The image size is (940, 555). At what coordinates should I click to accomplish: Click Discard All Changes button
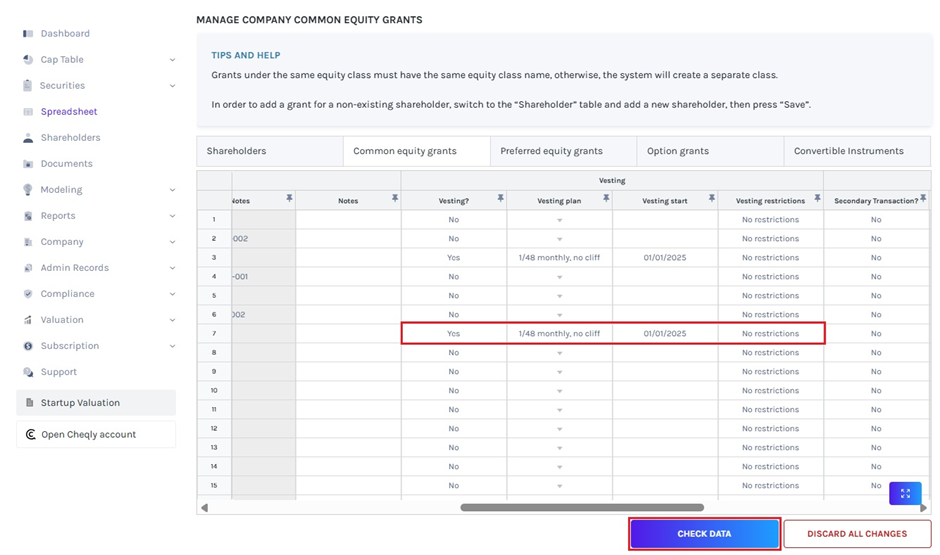(x=857, y=534)
